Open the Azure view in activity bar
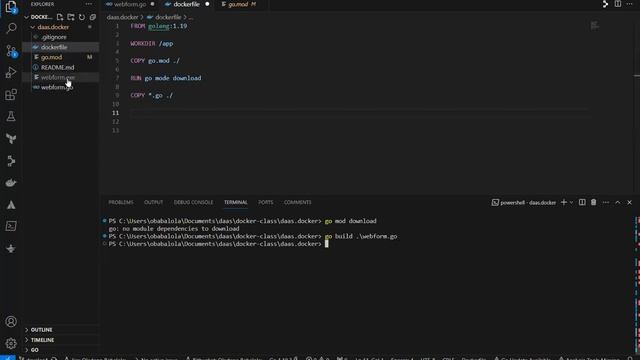The image size is (640, 360). point(11,205)
